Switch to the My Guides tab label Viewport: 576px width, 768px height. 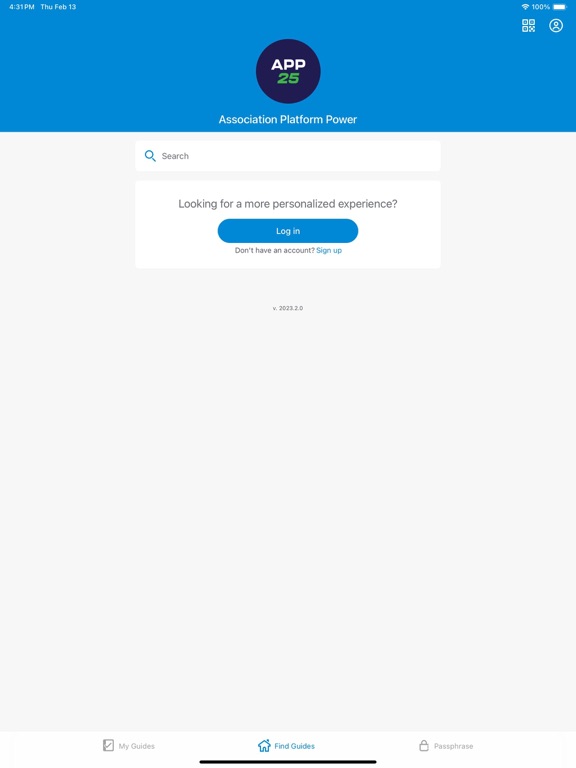coord(137,746)
